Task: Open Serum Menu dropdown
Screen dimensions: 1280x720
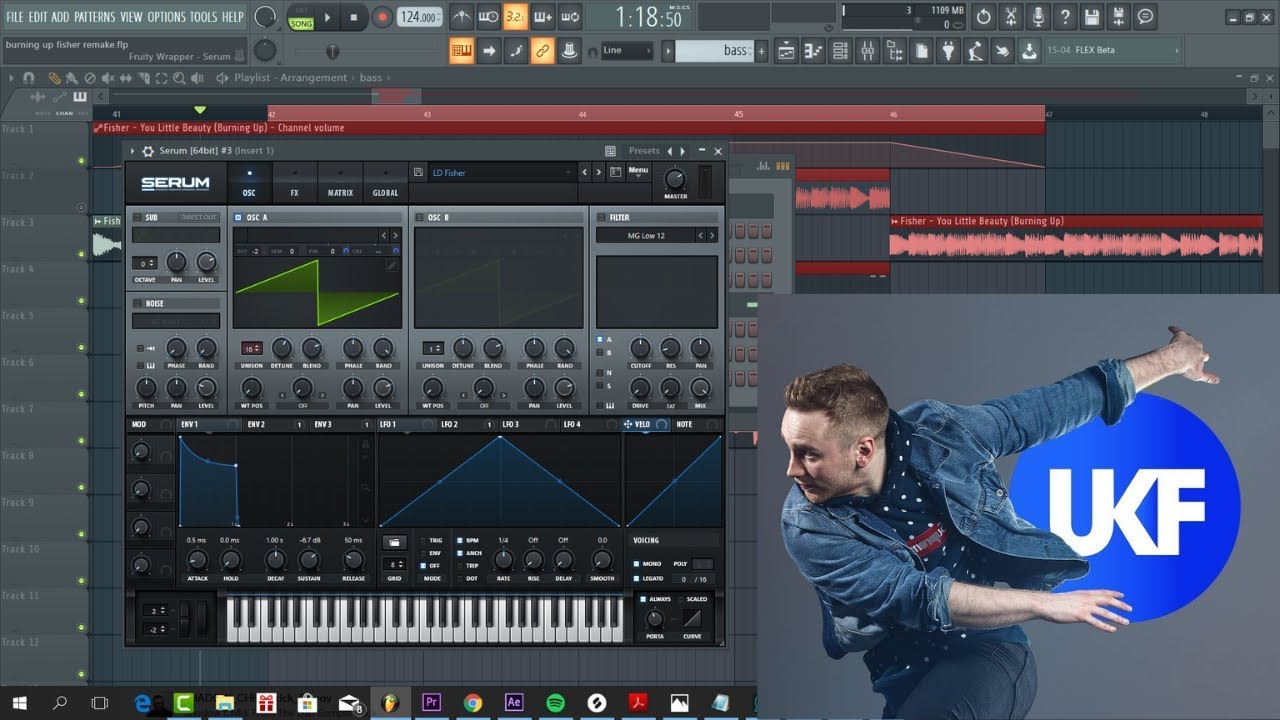Action: (638, 171)
